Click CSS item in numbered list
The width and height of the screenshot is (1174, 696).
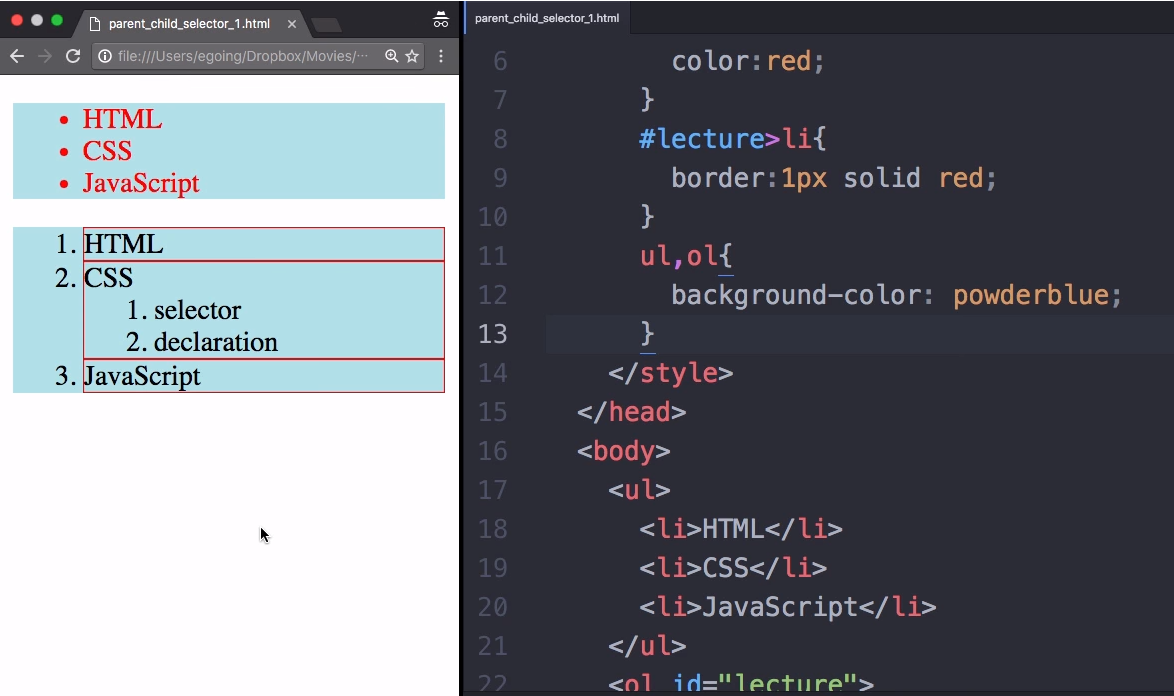109,278
